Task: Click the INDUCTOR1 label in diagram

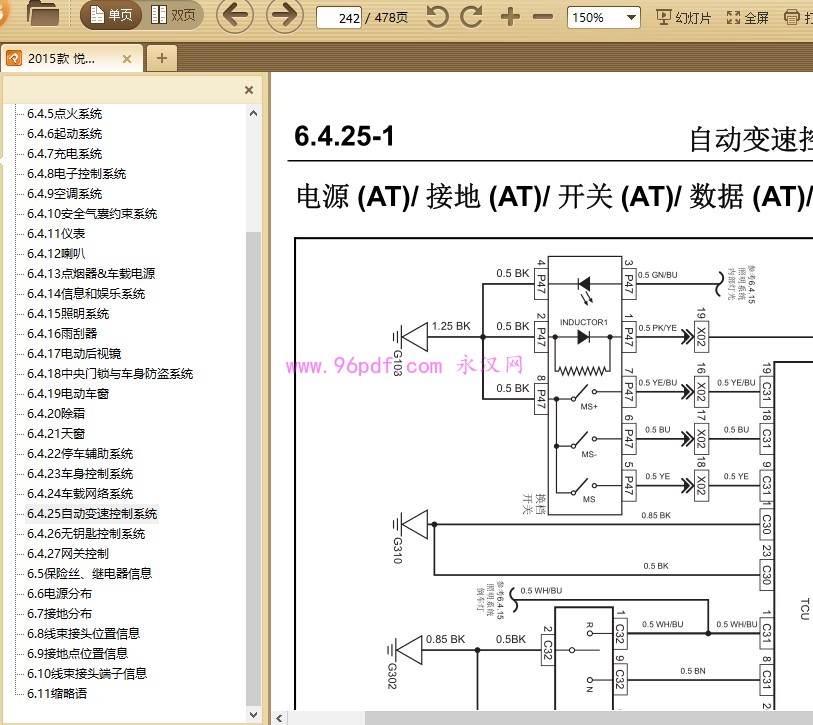Action: point(583,323)
